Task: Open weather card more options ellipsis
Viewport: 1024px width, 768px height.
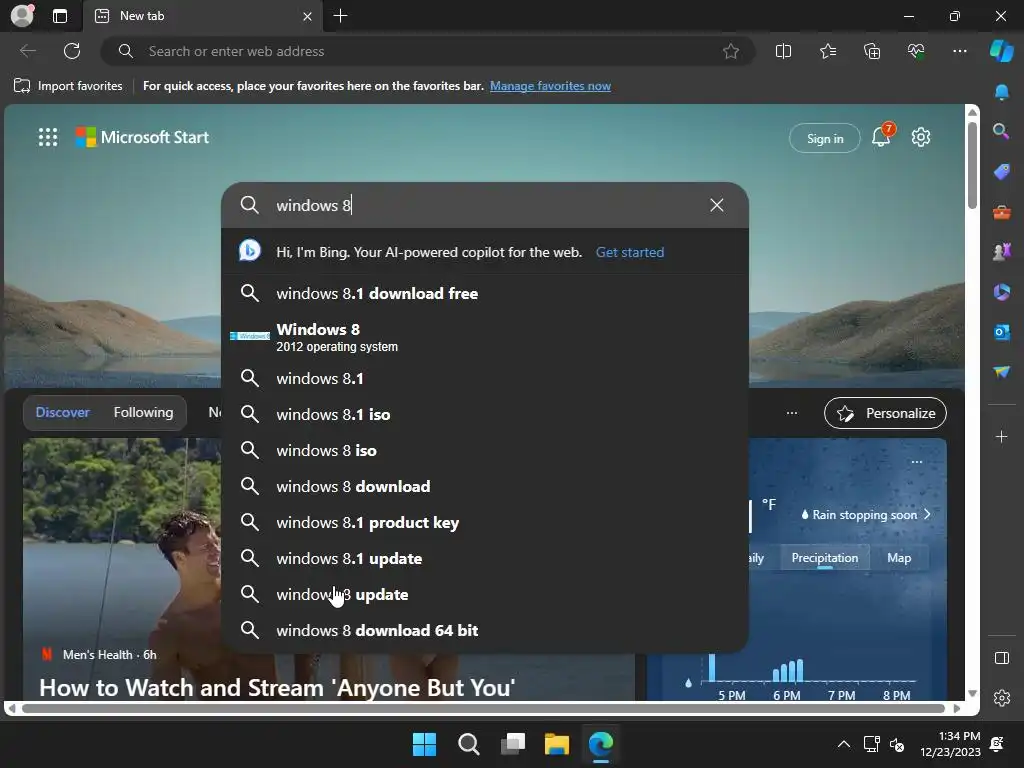Action: click(x=916, y=462)
